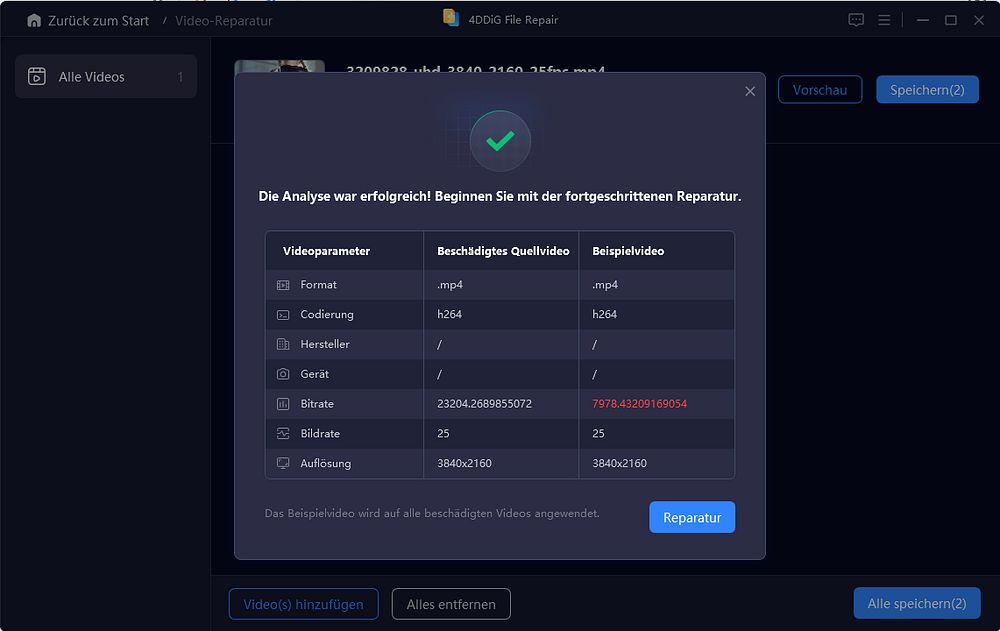
Task: Click the Hersteller row icon
Action: point(283,345)
